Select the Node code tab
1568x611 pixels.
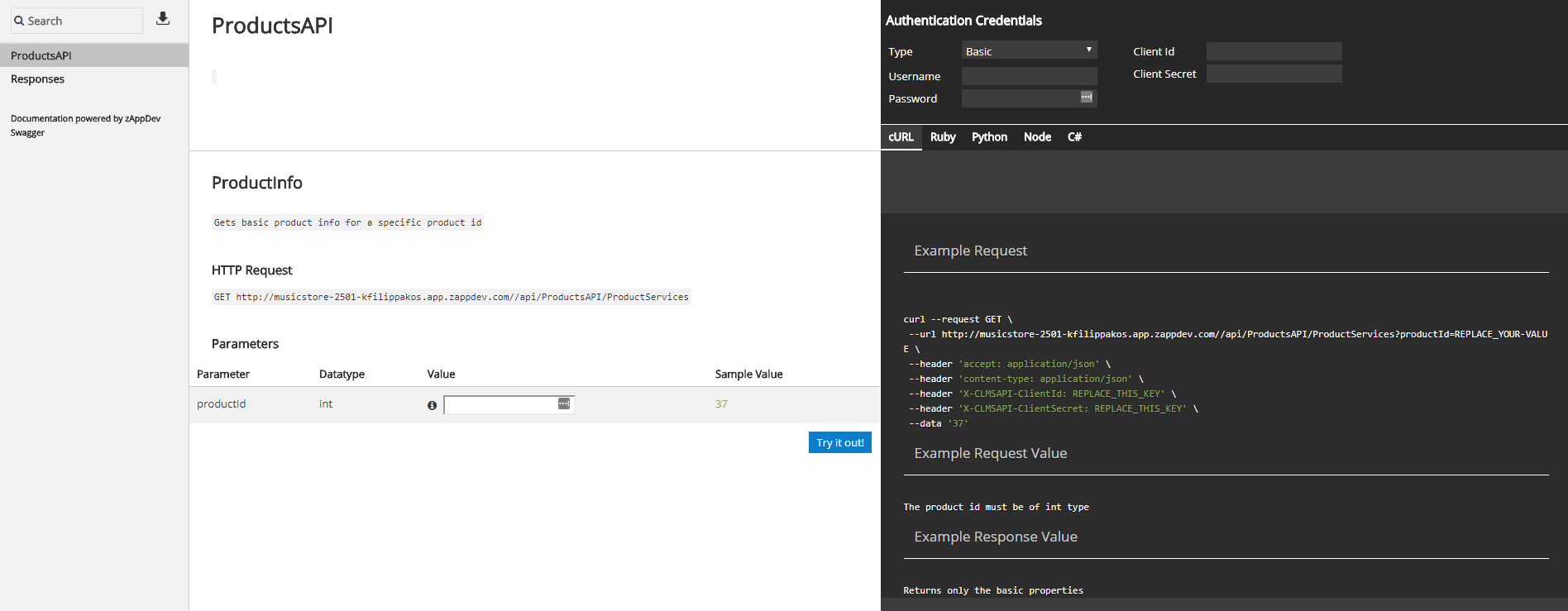[x=1037, y=137]
